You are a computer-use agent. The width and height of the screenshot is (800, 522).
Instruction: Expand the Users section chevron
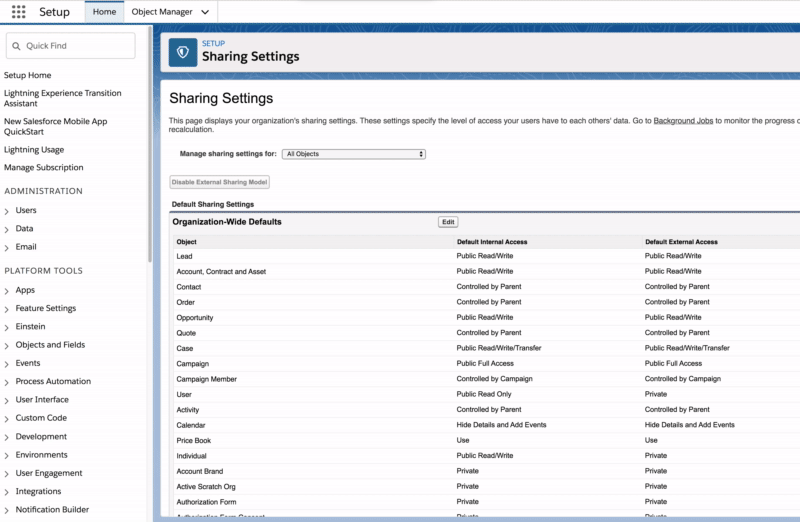point(7,211)
